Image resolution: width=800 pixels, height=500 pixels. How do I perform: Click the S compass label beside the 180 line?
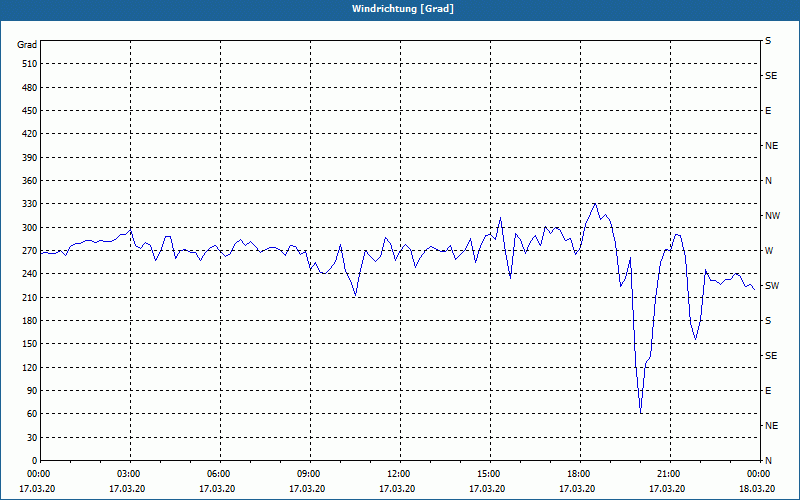click(x=768, y=321)
